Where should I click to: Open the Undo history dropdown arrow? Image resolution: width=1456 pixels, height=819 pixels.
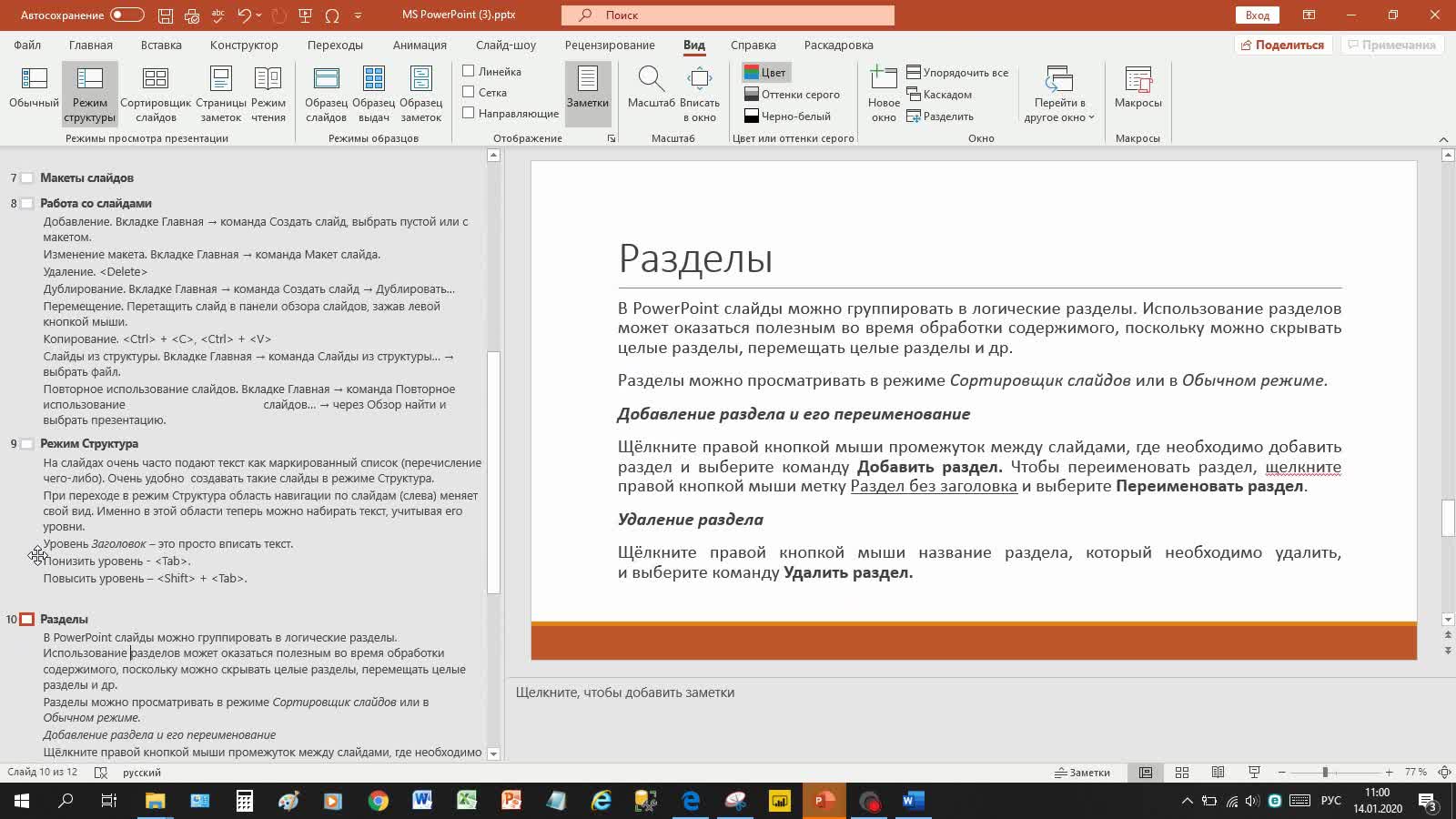coord(259,15)
